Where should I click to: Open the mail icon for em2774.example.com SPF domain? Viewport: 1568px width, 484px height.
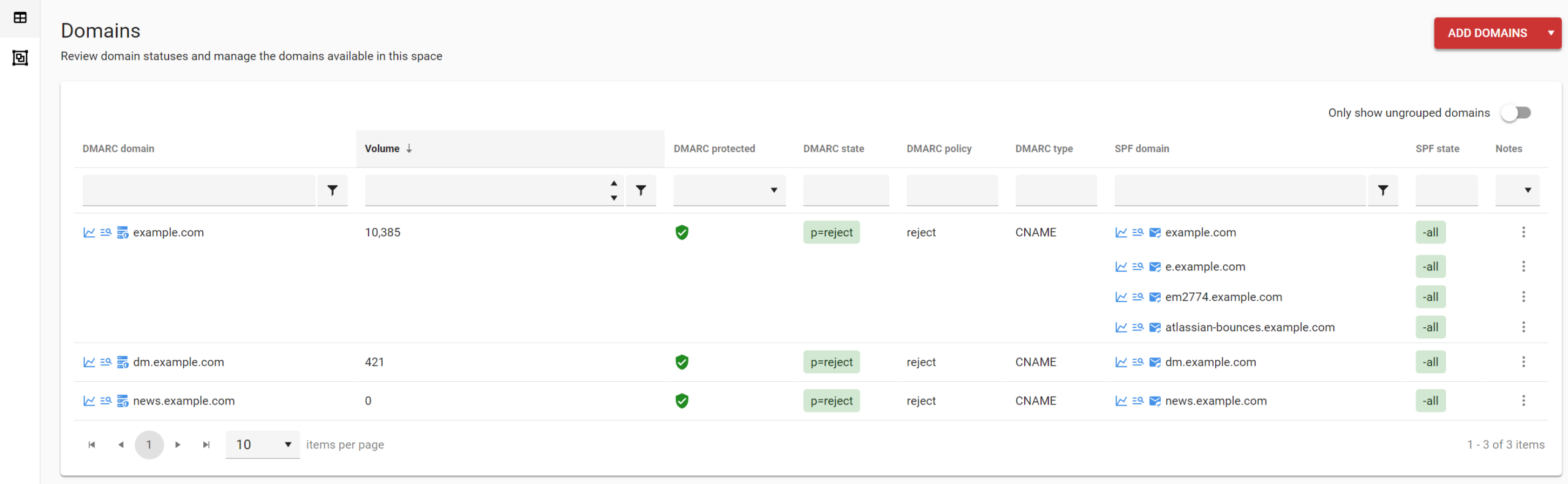coord(1155,297)
